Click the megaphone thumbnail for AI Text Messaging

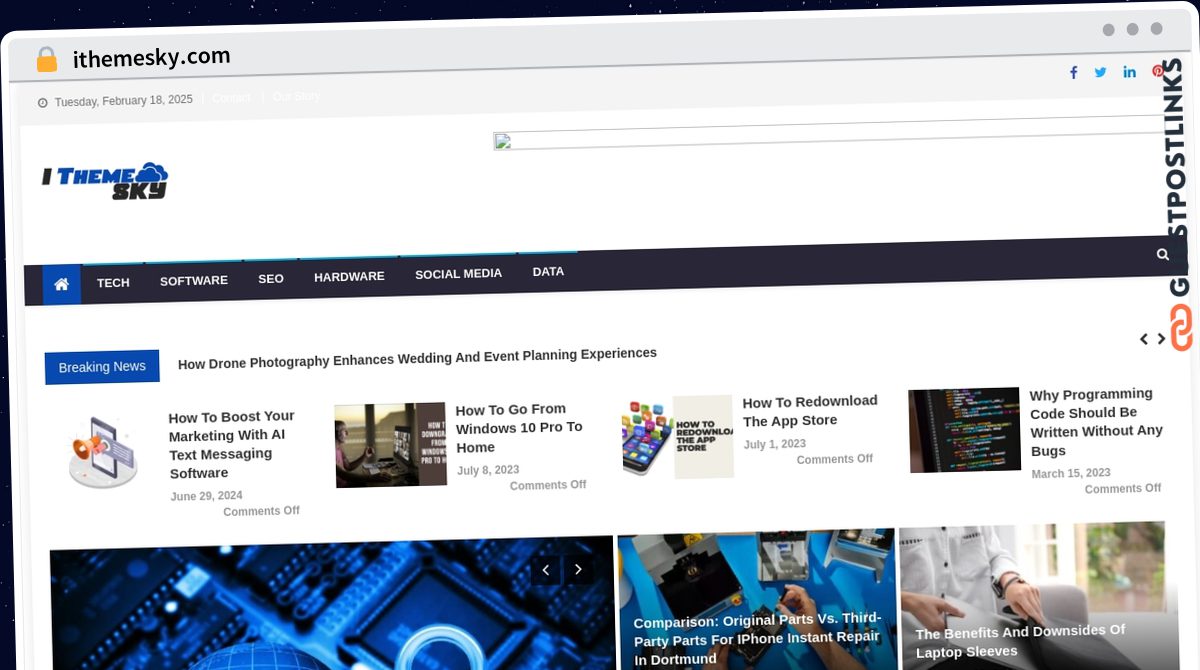tap(103, 451)
